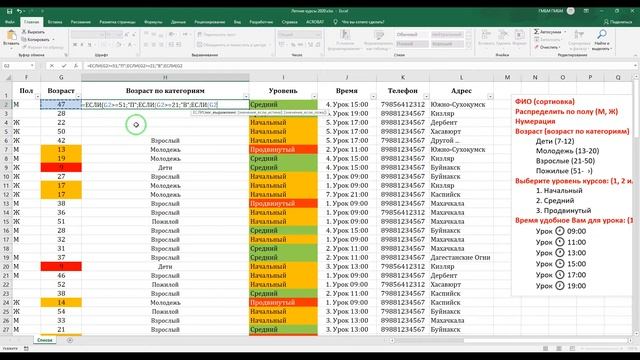Confirm the formula with the checkmark
The height and width of the screenshot is (360, 640).
(x=64, y=66)
